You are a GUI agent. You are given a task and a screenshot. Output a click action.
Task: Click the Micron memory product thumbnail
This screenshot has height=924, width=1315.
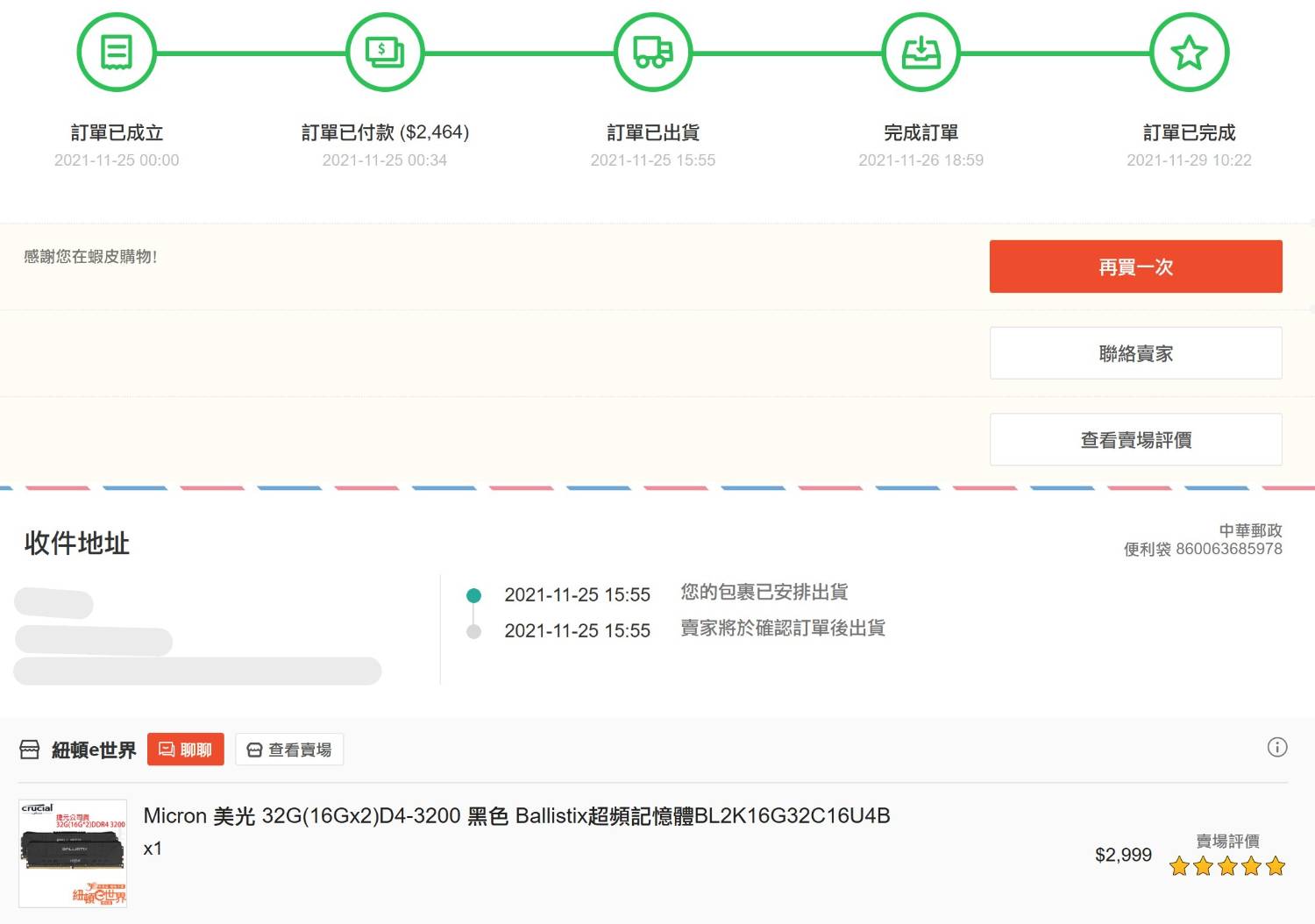pyautogui.click(x=73, y=853)
